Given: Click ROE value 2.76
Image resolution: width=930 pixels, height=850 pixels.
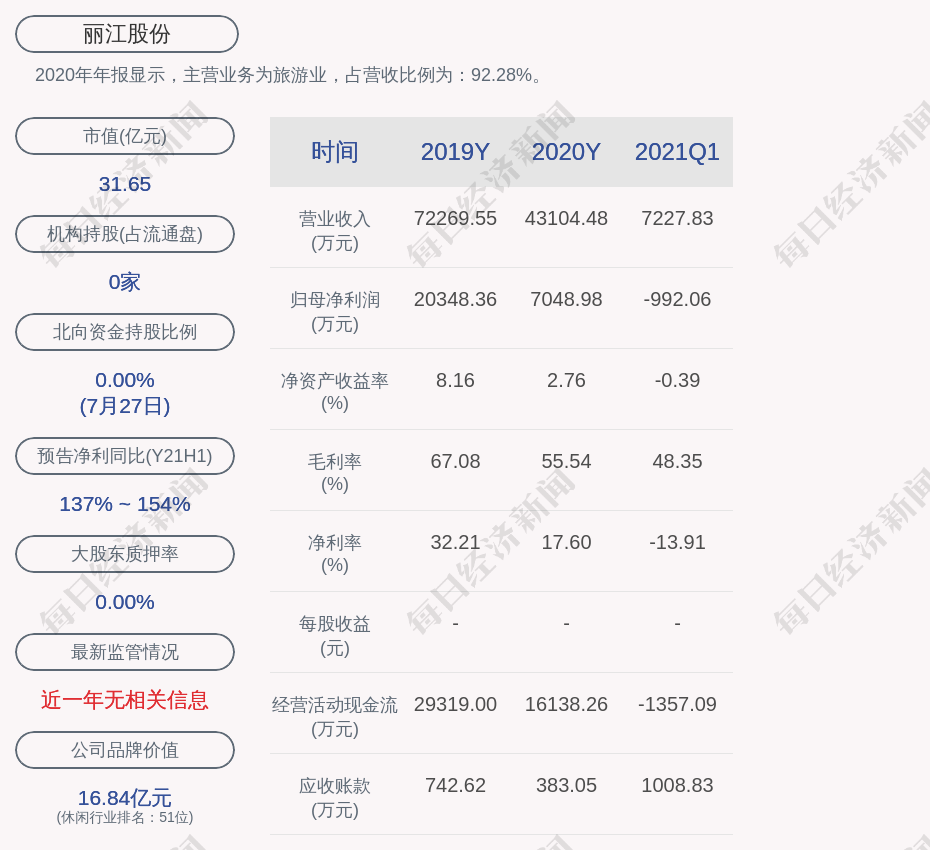Looking at the screenshot, I should coord(566,380).
